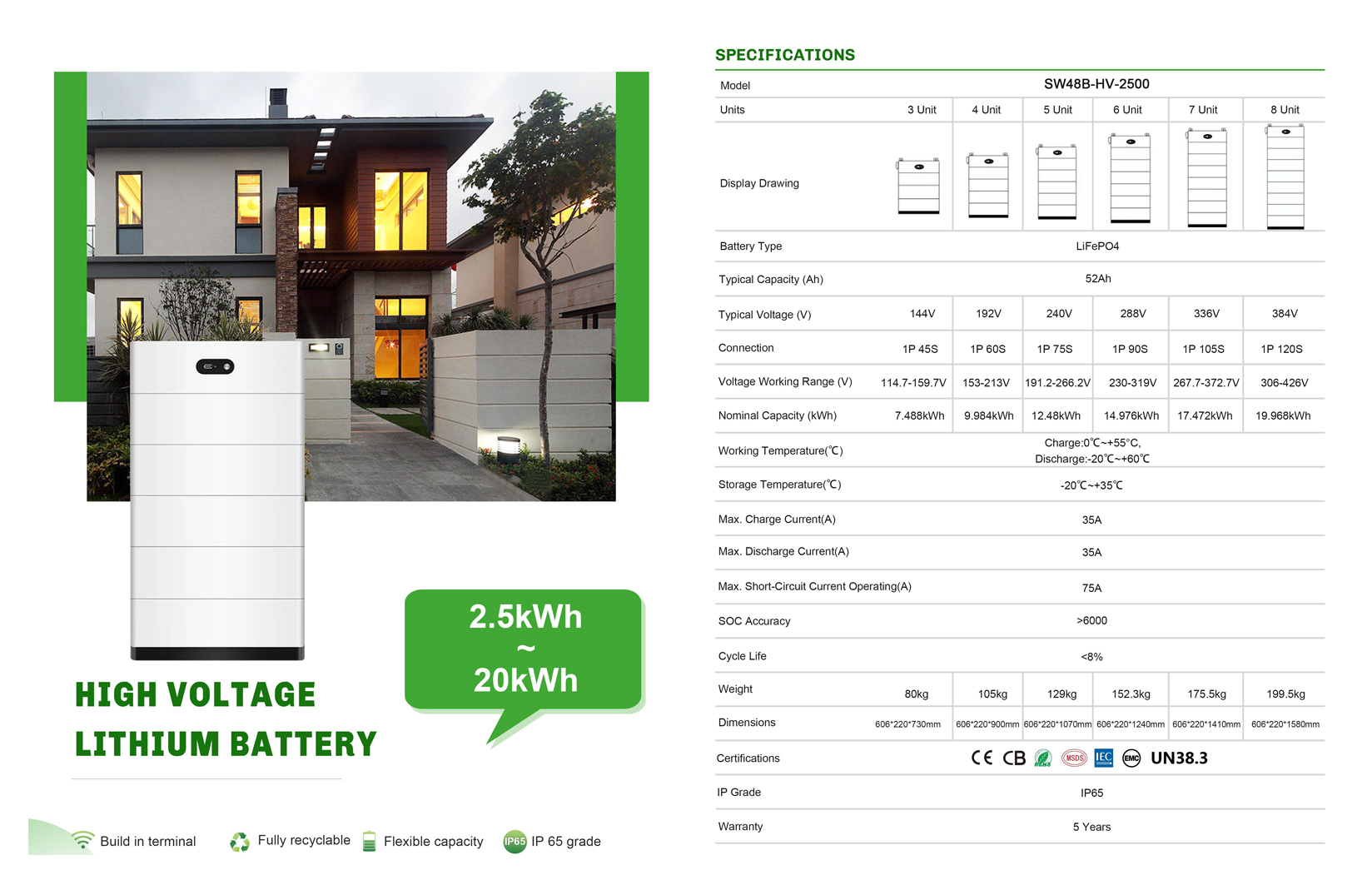Click the green recycle arrows icon
This screenshot has width=1372, height=890.
point(240,842)
